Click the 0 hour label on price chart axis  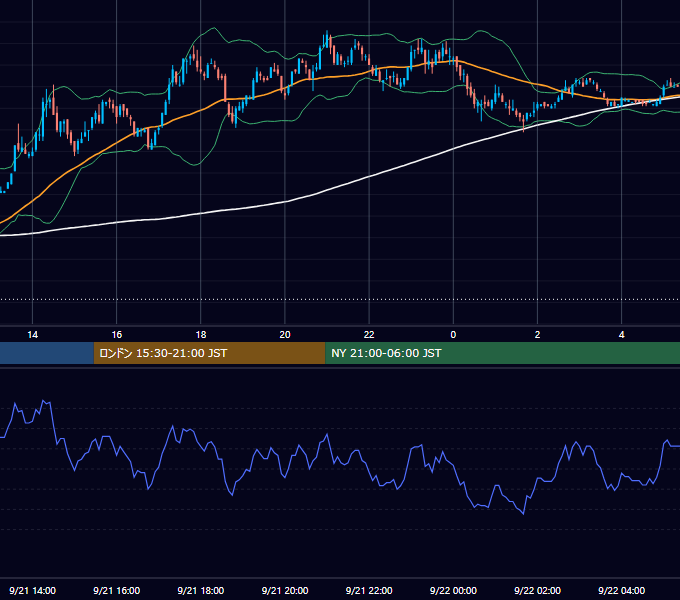coord(453,335)
